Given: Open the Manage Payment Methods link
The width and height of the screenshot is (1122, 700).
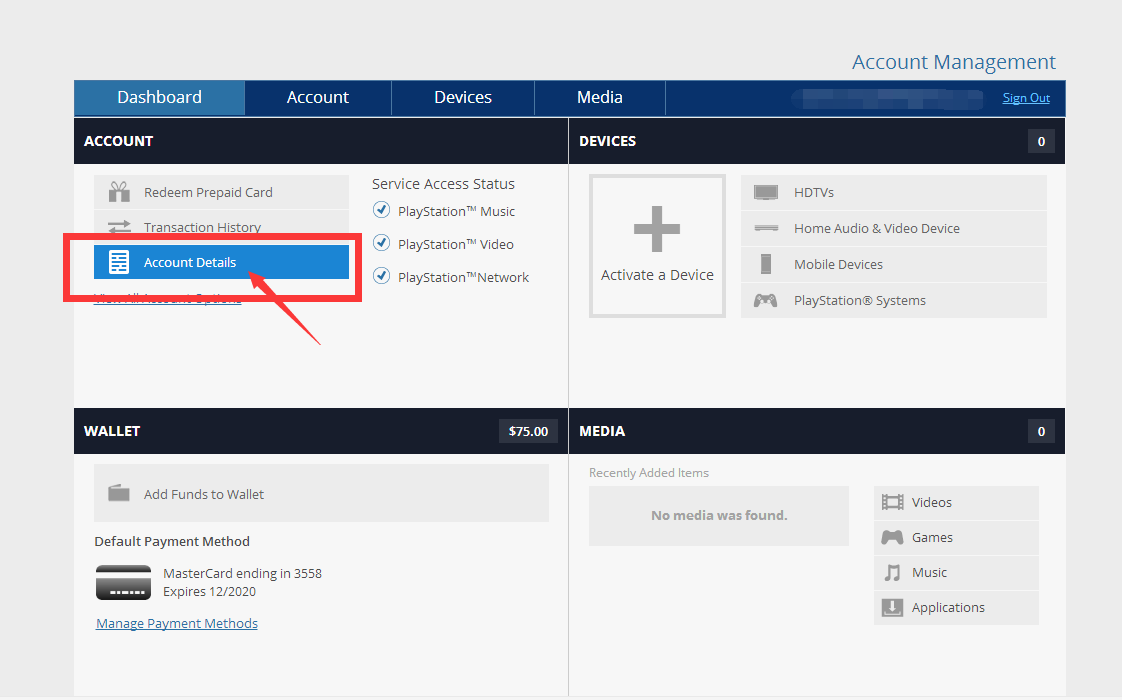Looking at the screenshot, I should pyautogui.click(x=177, y=623).
